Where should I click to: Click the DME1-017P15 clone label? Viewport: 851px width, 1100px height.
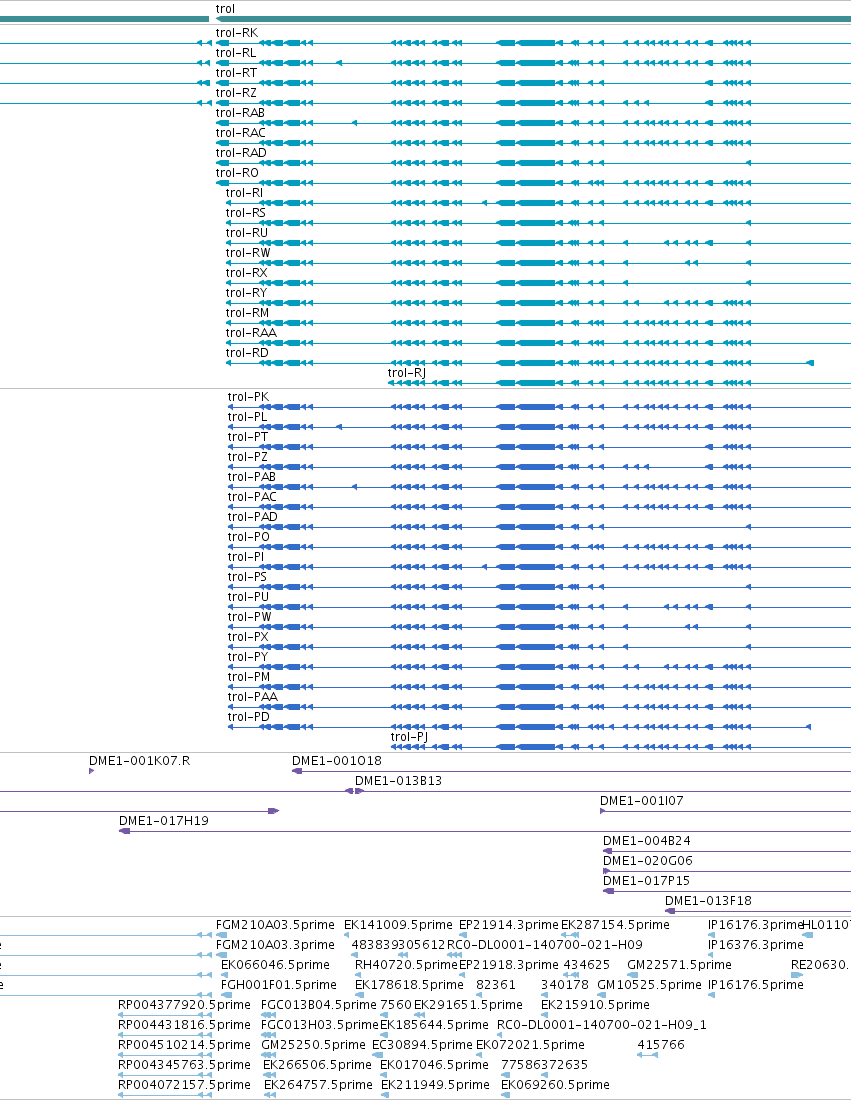(x=646, y=881)
